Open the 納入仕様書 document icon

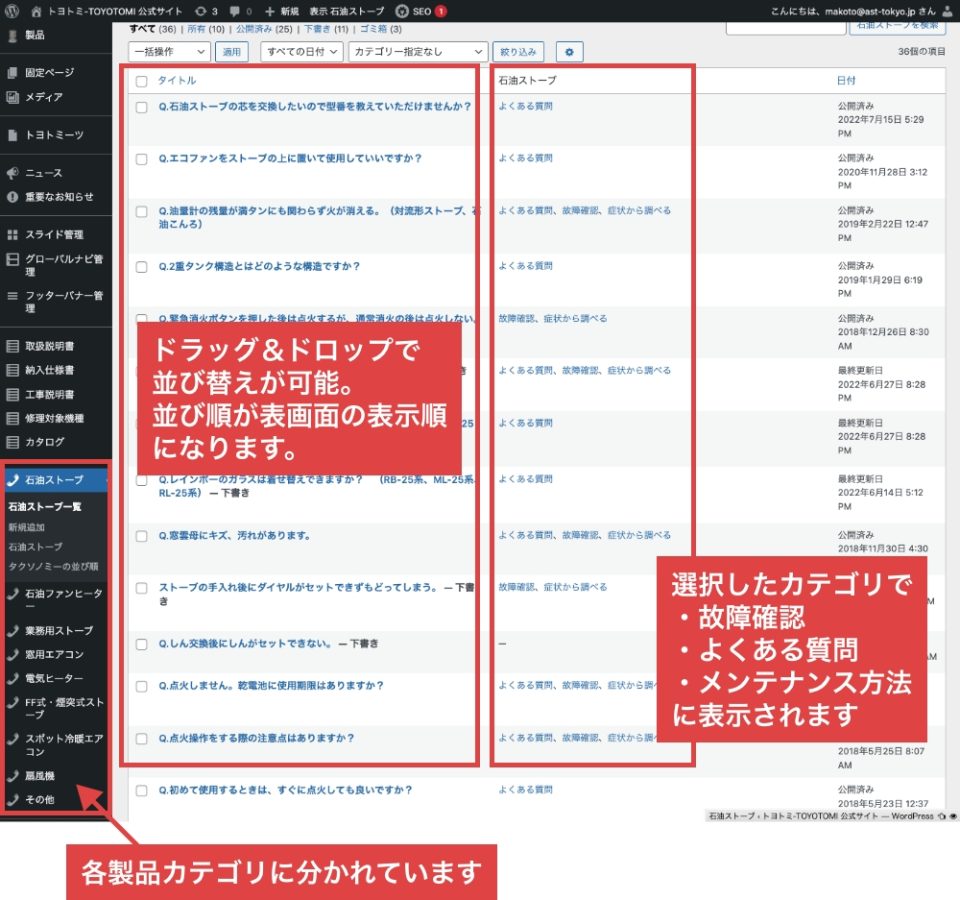pos(12,370)
